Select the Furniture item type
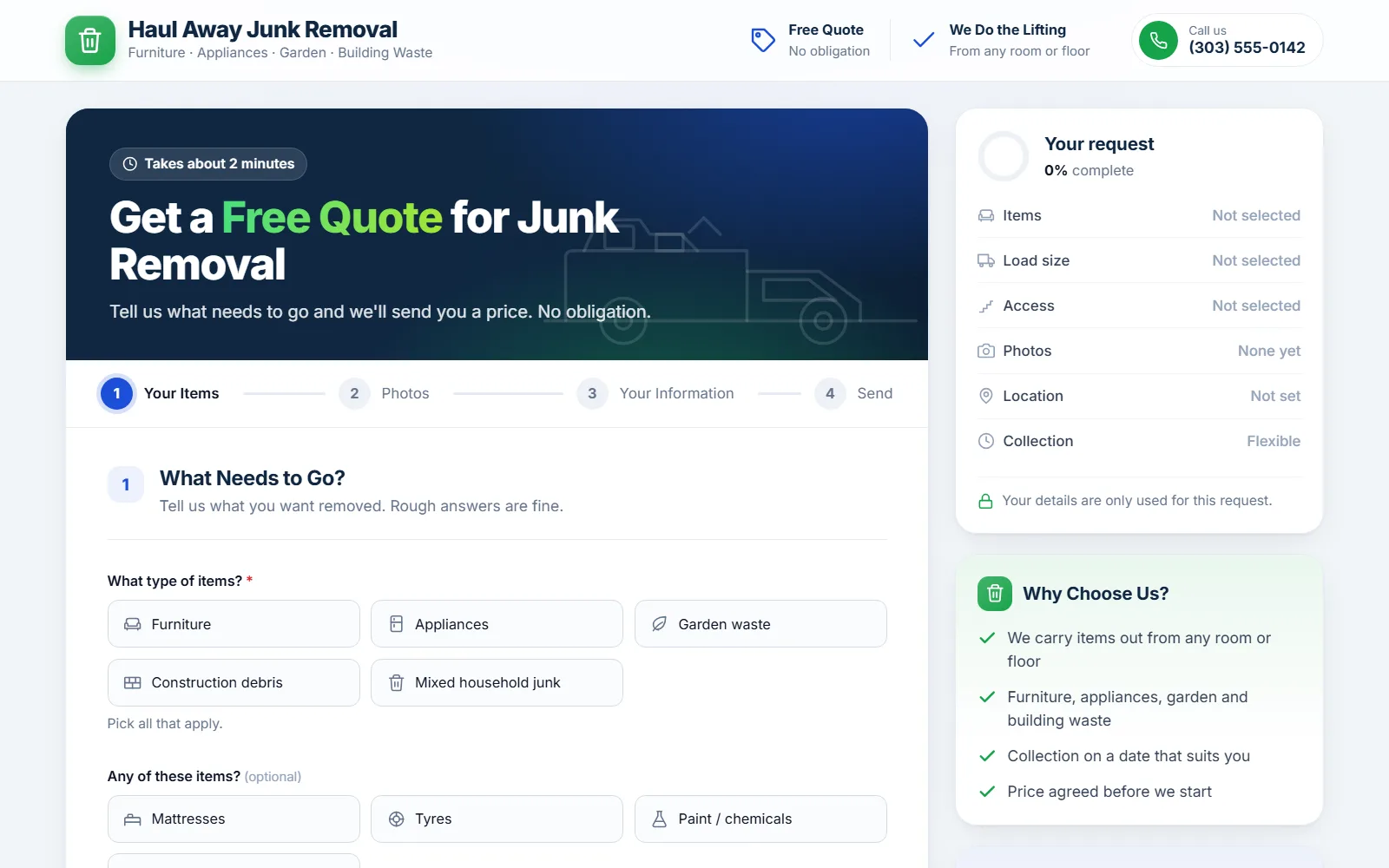 pos(234,624)
